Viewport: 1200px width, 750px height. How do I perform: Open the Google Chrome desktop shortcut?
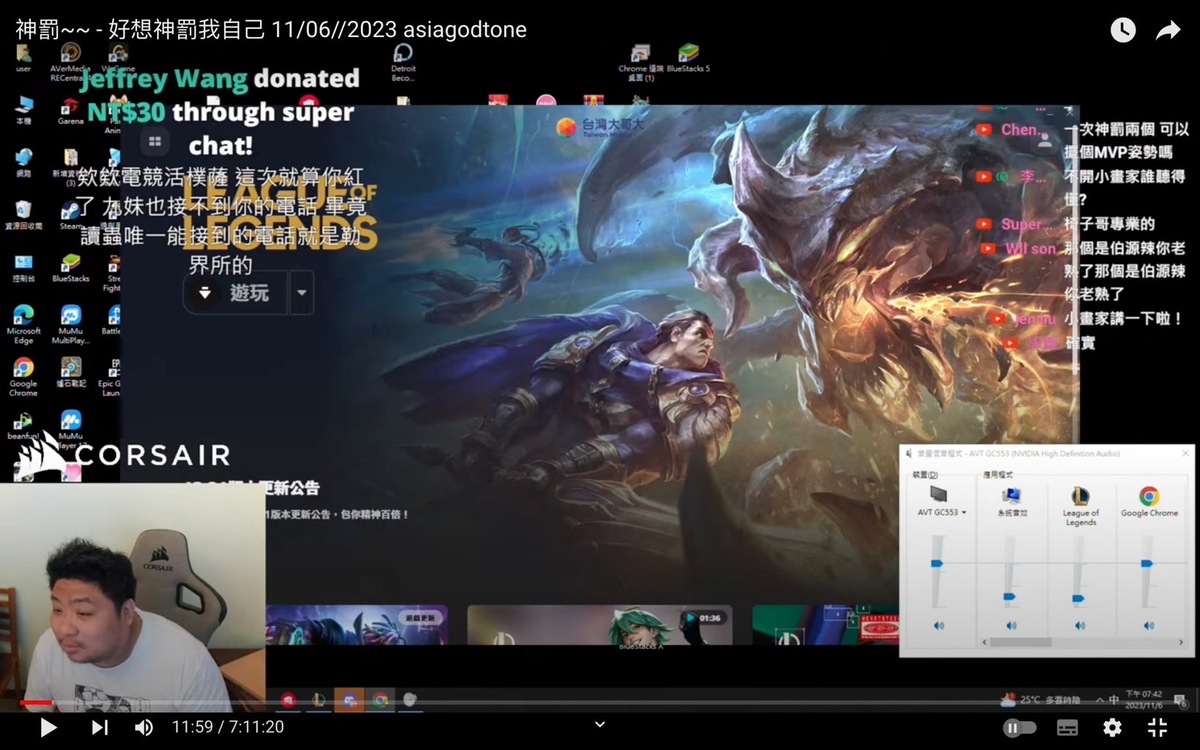pos(23,376)
